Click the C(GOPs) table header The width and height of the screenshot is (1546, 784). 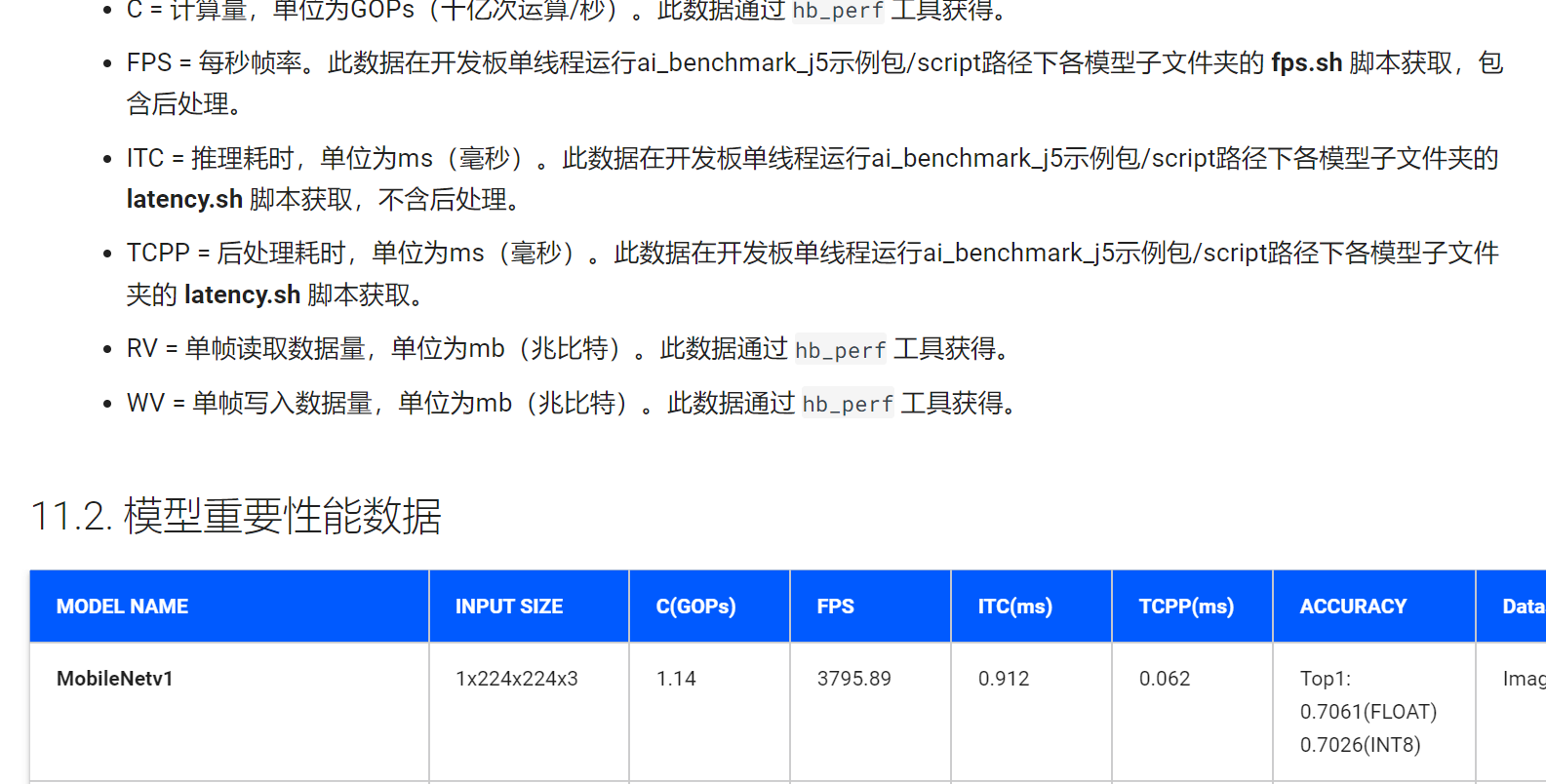[x=695, y=607]
